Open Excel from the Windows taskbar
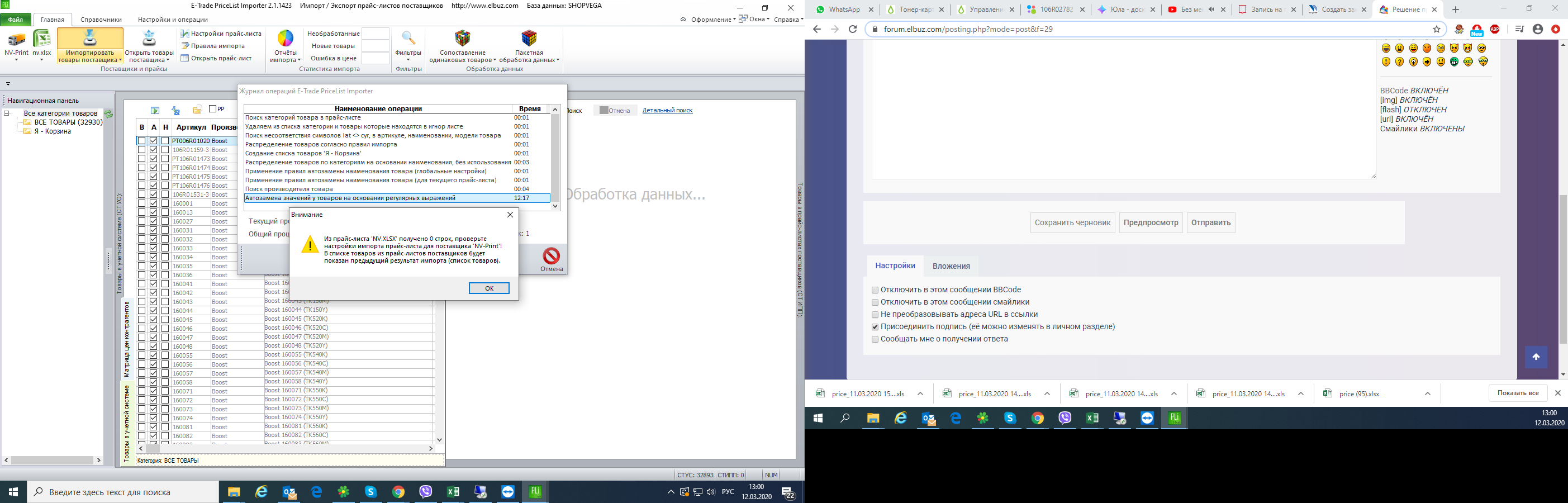Viewport: 1568px width, 503px height. 453,492
